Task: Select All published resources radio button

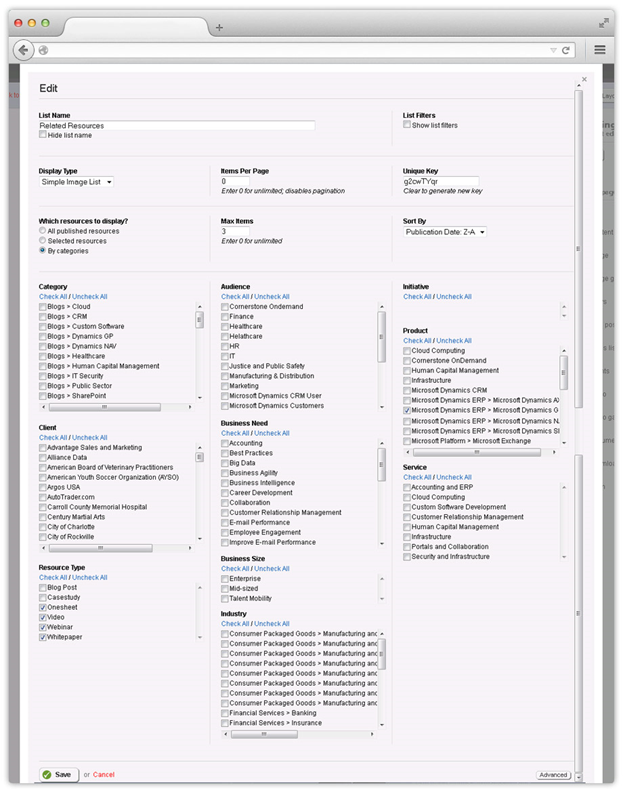Action: point(42,230)
